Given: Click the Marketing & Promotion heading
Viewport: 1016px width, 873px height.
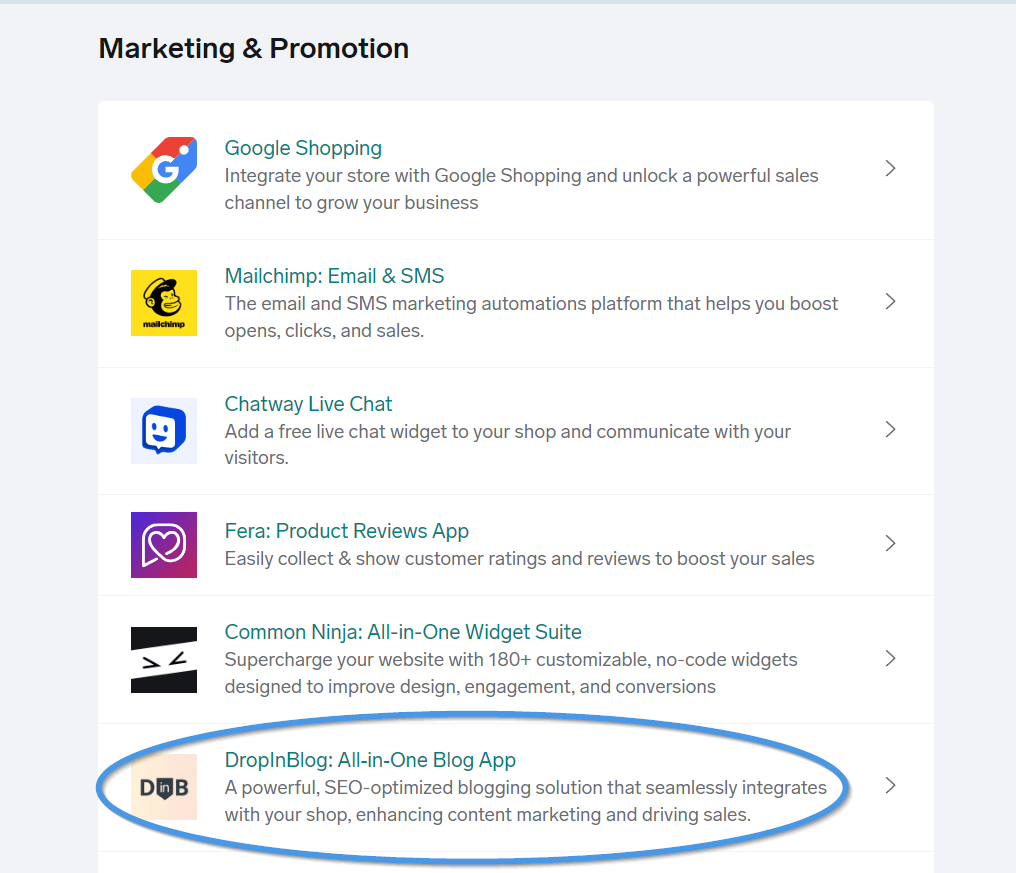Looking at the screenshot, I should (x=253, y=49).
